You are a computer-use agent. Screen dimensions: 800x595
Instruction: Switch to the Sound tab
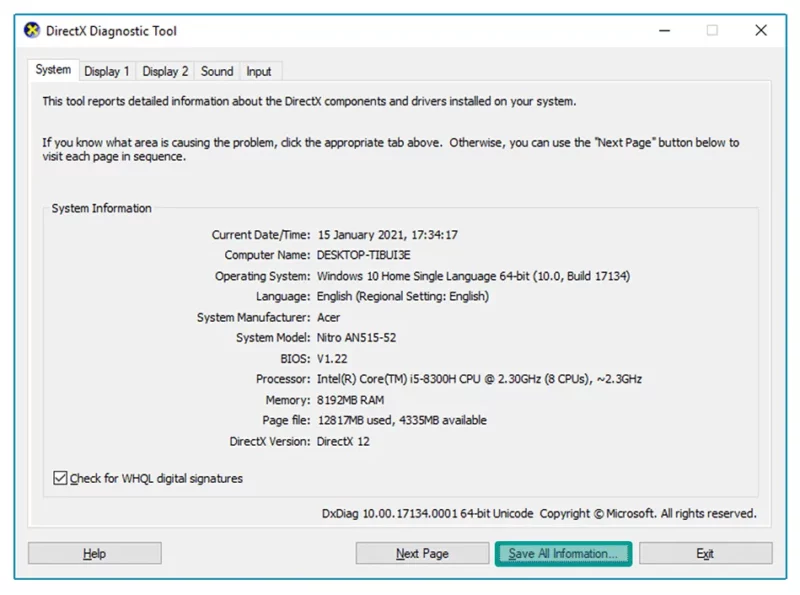point(217,71)
